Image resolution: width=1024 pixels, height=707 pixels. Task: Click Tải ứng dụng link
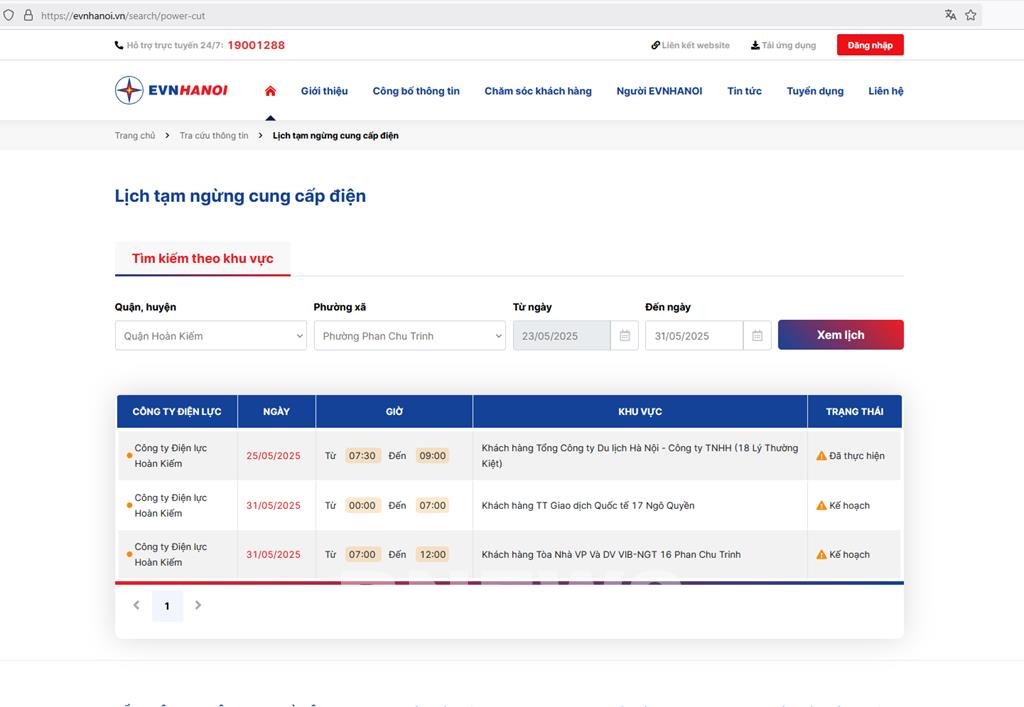coord(783,45)
